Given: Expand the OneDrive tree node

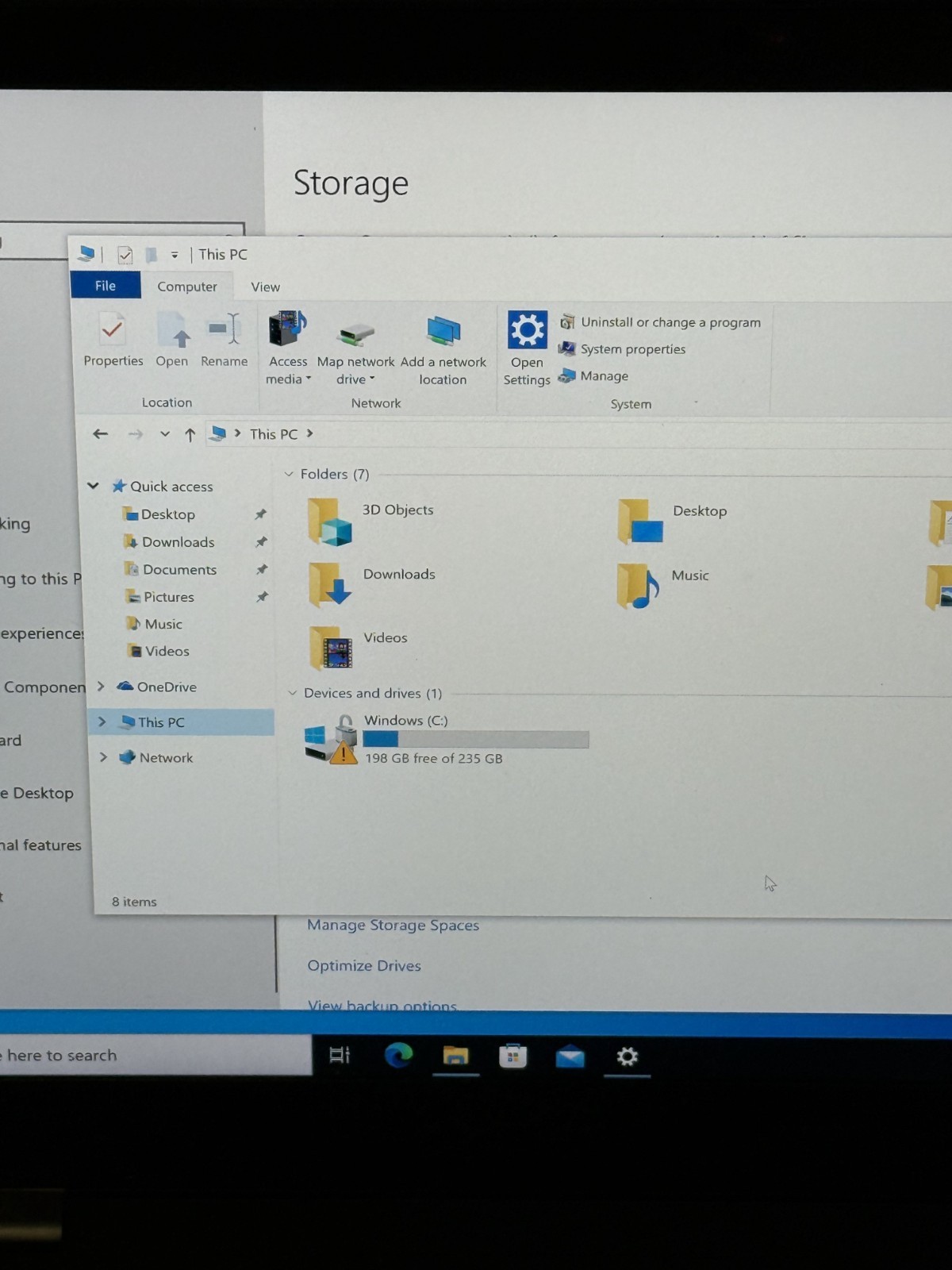Looking at the screenshot, I should click(x=101, y=687).
